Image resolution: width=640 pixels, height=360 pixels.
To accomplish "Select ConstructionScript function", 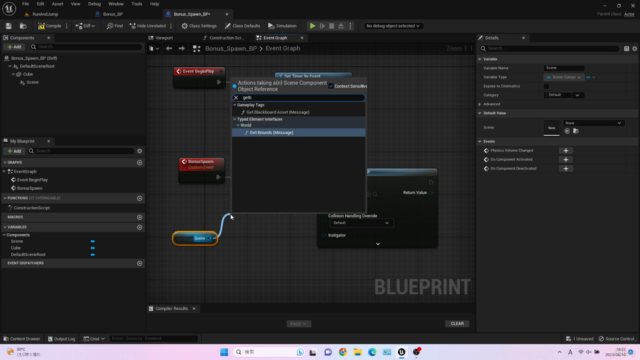I will click(31, 208).
